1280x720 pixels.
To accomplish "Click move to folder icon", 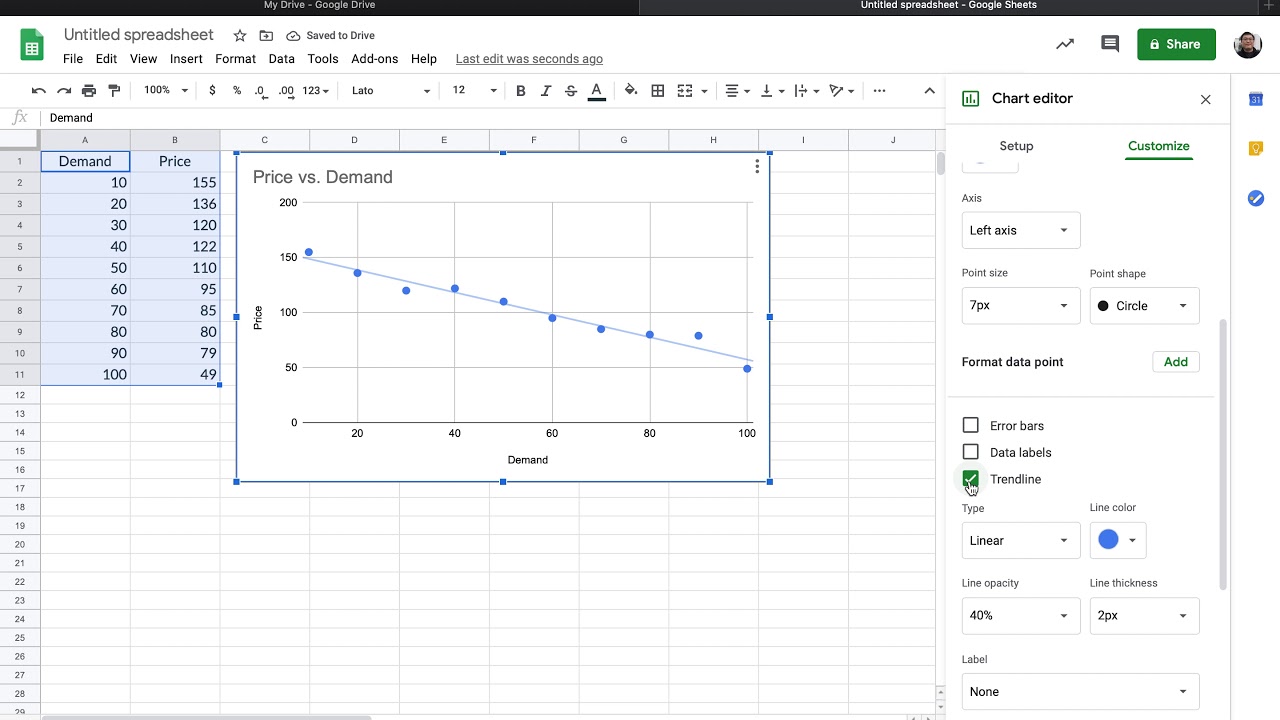I will pos(266,36).
